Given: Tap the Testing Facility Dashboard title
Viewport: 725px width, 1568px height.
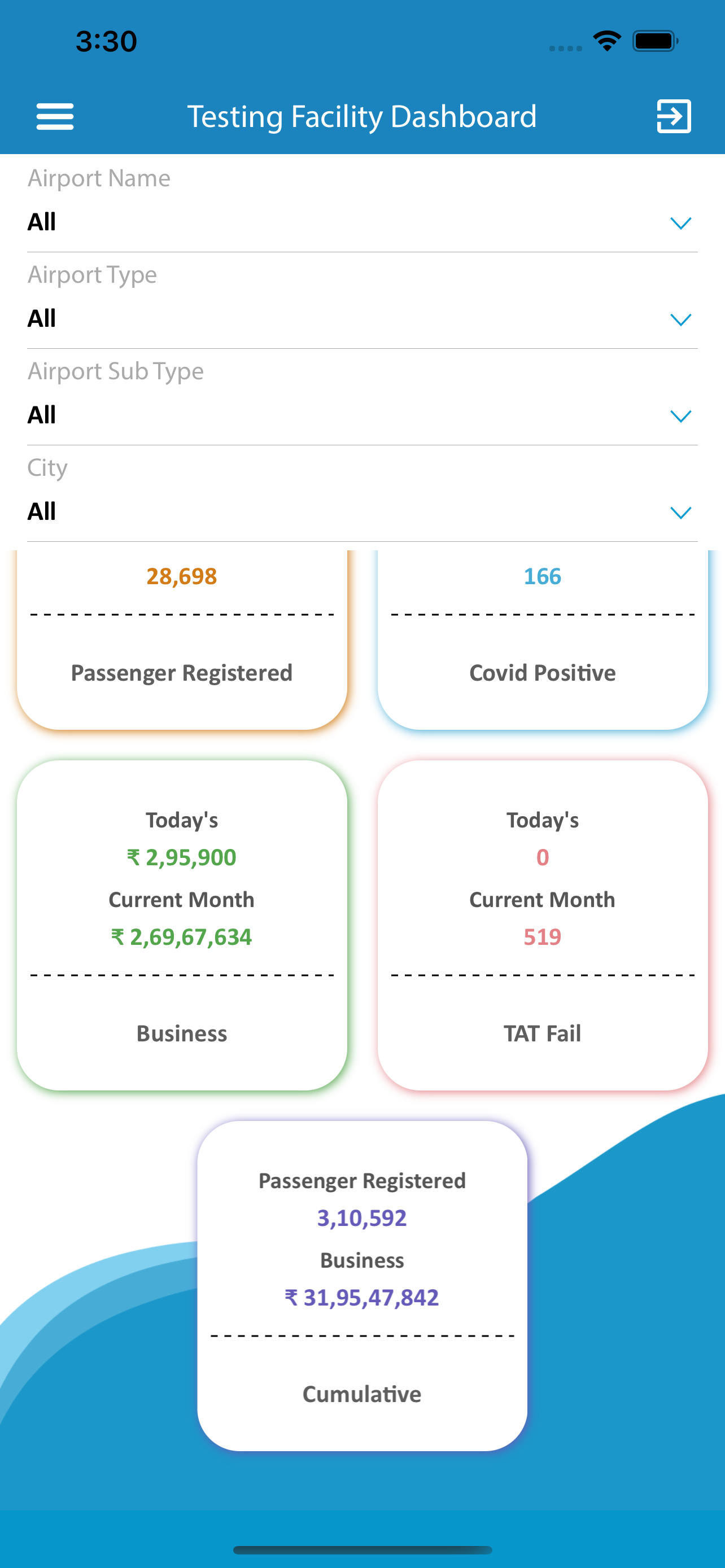Looking at the screenshot, I should click(361, 116).
